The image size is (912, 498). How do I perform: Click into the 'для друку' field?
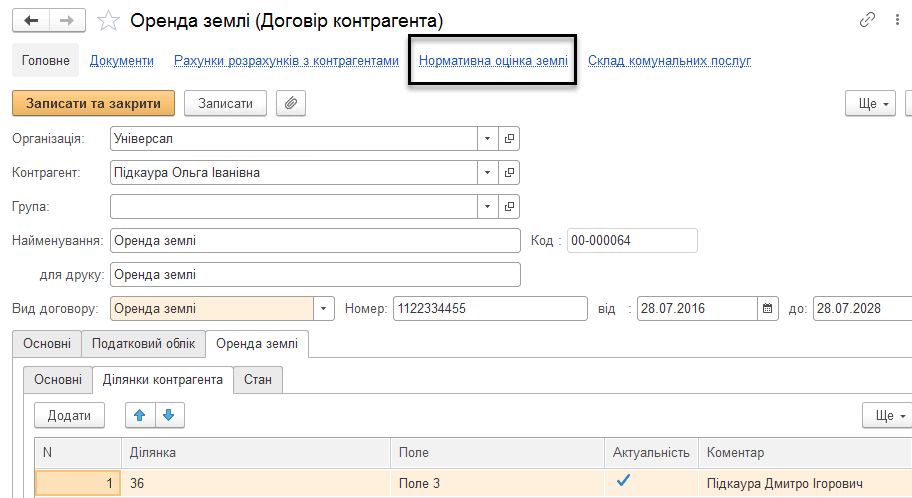coord(315,275)
